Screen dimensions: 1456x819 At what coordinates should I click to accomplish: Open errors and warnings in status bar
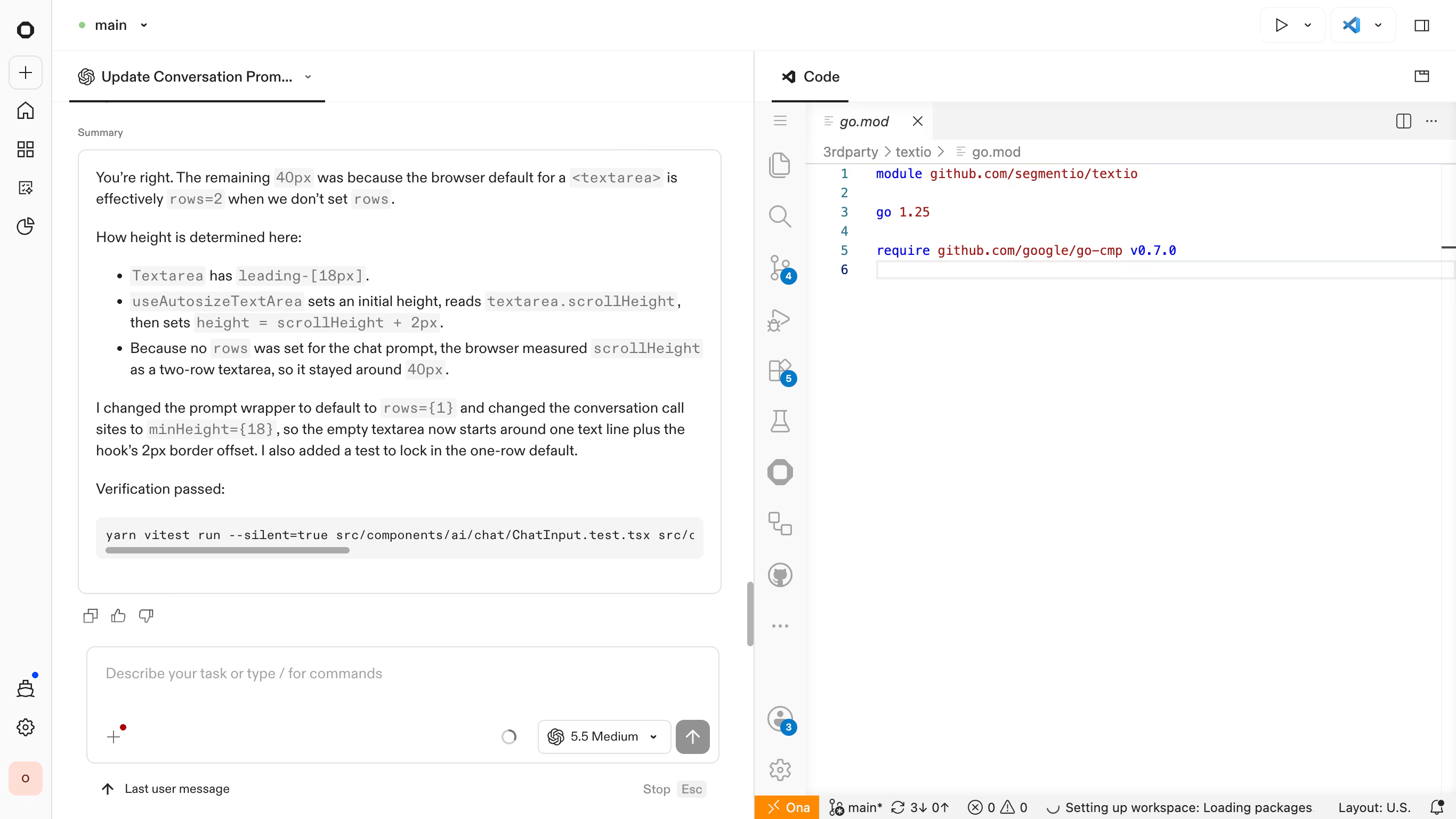tap(998, 808)
